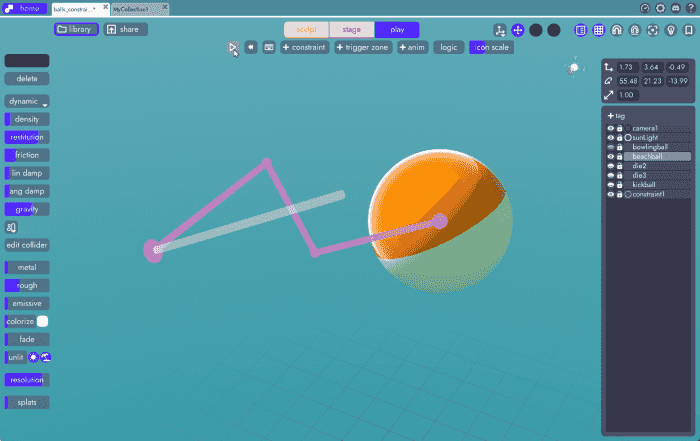
Task: Toggle the grid display icon
Action: pos(598,30)
